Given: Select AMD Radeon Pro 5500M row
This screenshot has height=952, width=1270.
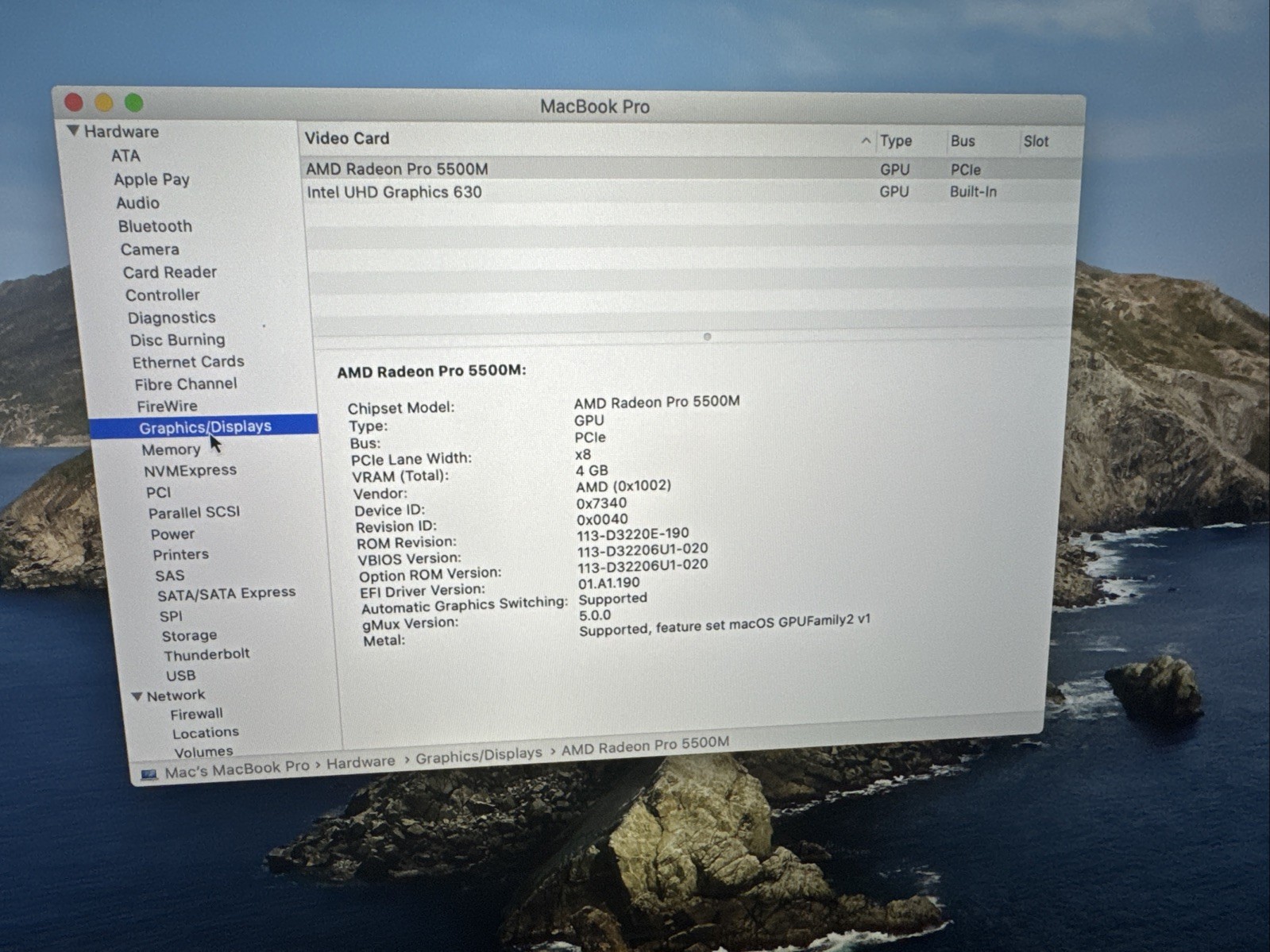Looking at the screenshot, I should pyautogui.click(x=691, y=169).
